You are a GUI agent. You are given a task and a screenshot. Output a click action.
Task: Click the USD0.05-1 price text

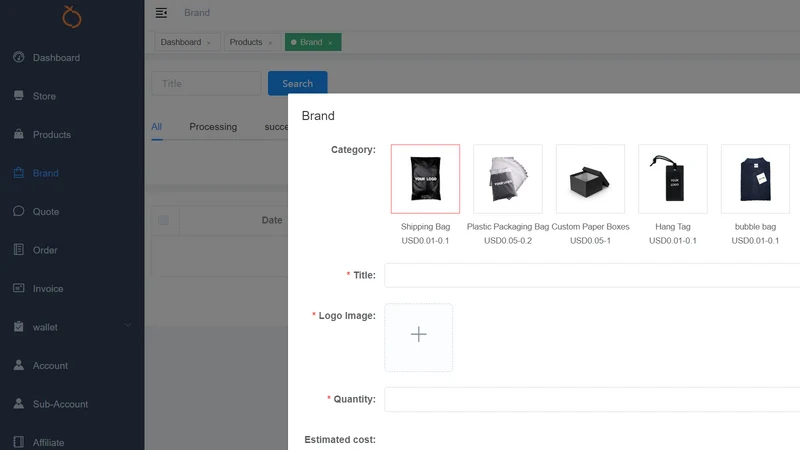(x=590, y=241)
